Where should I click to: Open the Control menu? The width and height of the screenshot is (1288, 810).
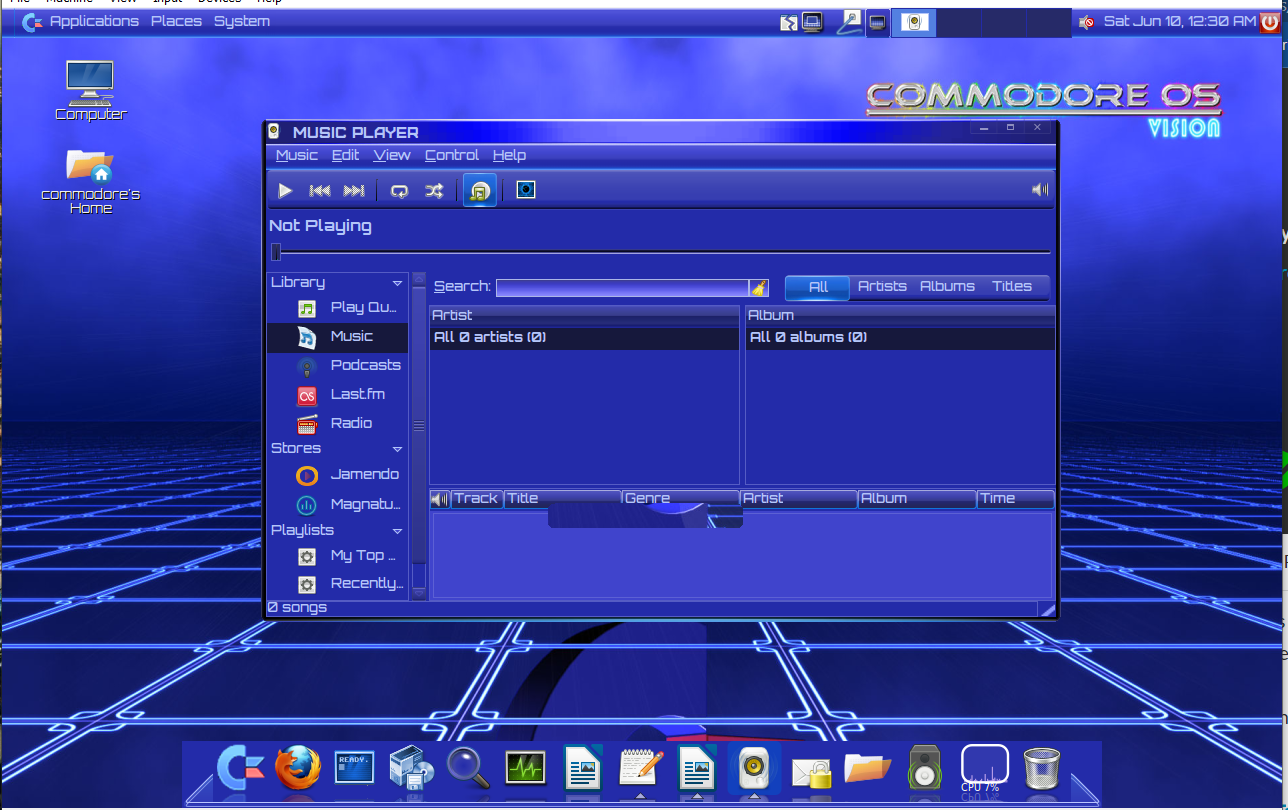coord(452,155)
